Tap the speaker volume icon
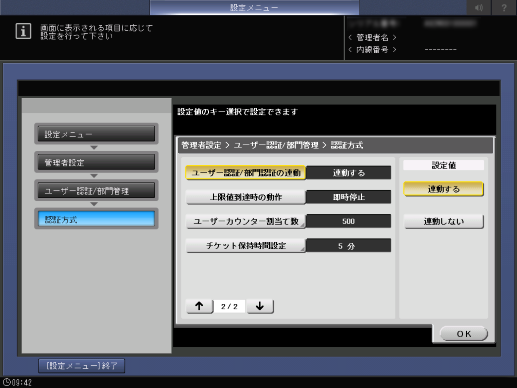 point(478,7)
